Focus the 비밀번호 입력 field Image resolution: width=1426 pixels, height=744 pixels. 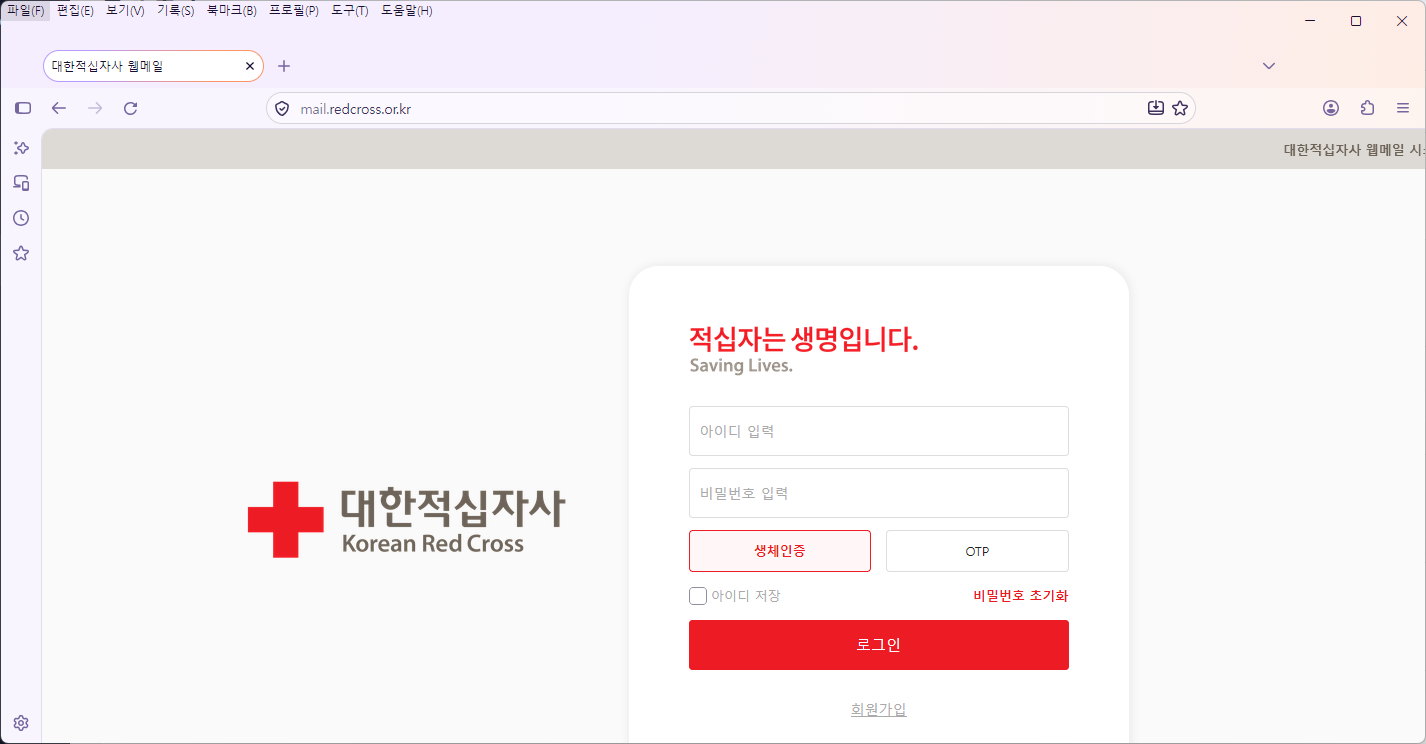879,493
